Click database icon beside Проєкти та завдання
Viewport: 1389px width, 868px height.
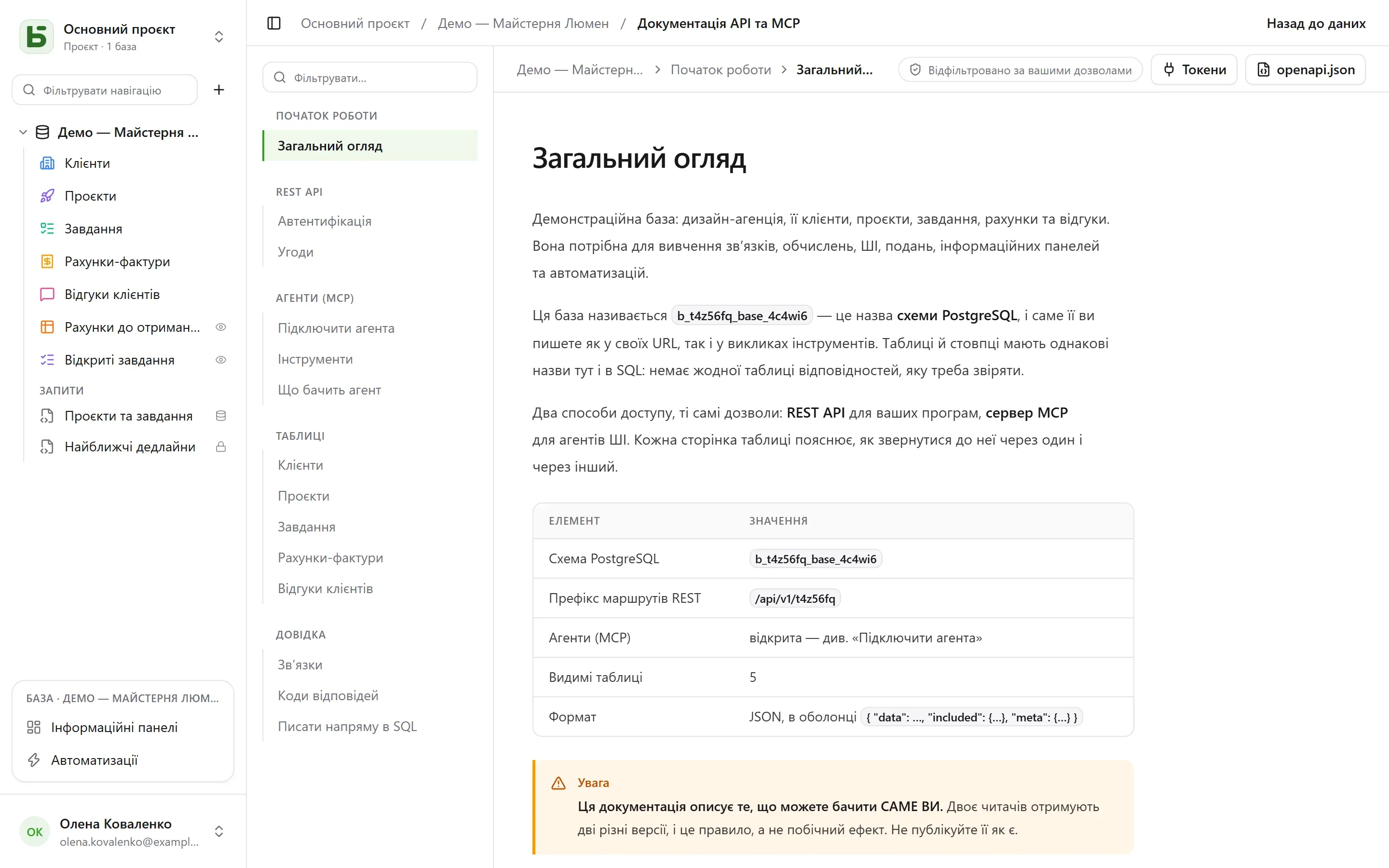220,416
